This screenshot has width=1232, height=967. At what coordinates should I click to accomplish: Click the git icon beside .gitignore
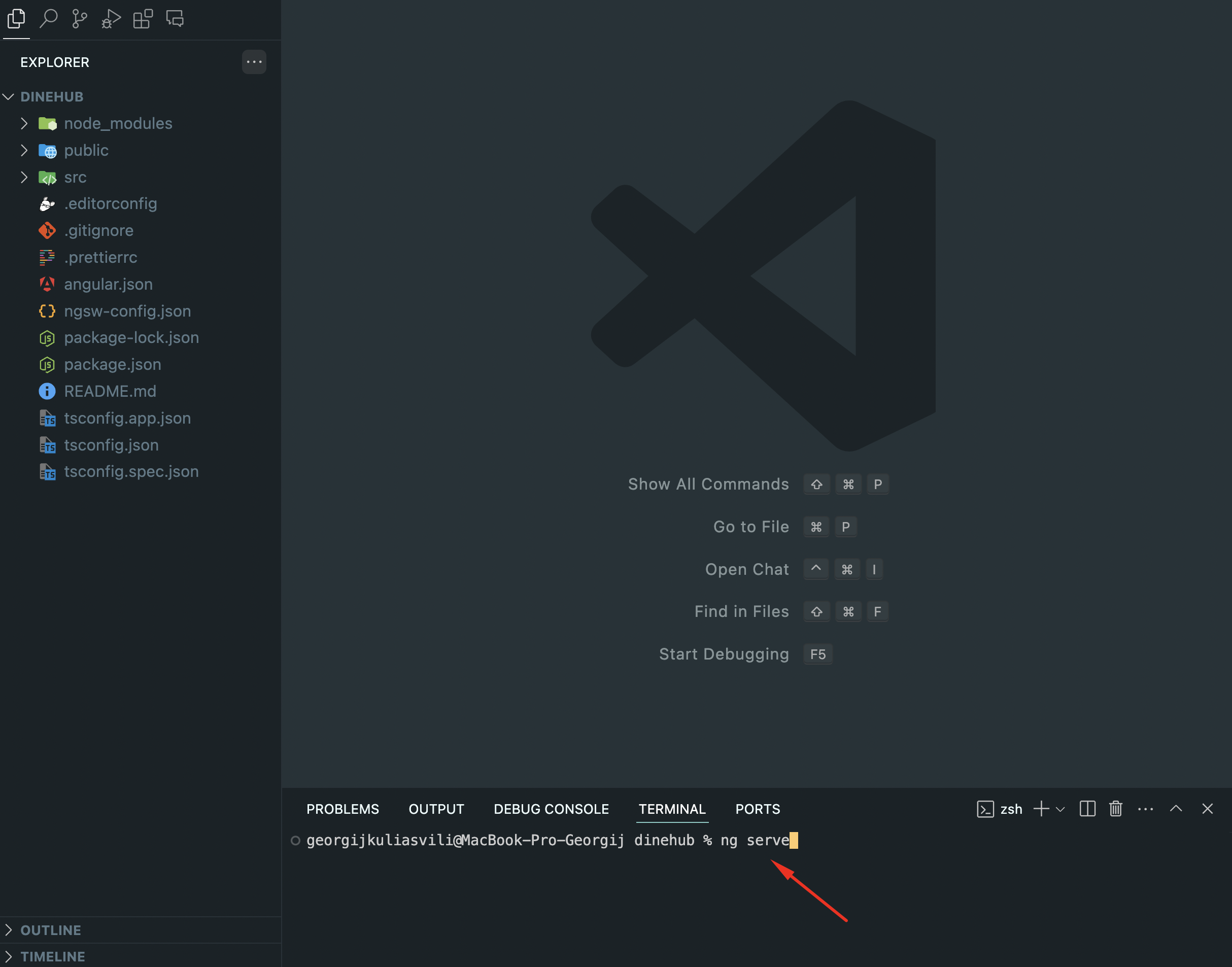click(x=47, y=230)
